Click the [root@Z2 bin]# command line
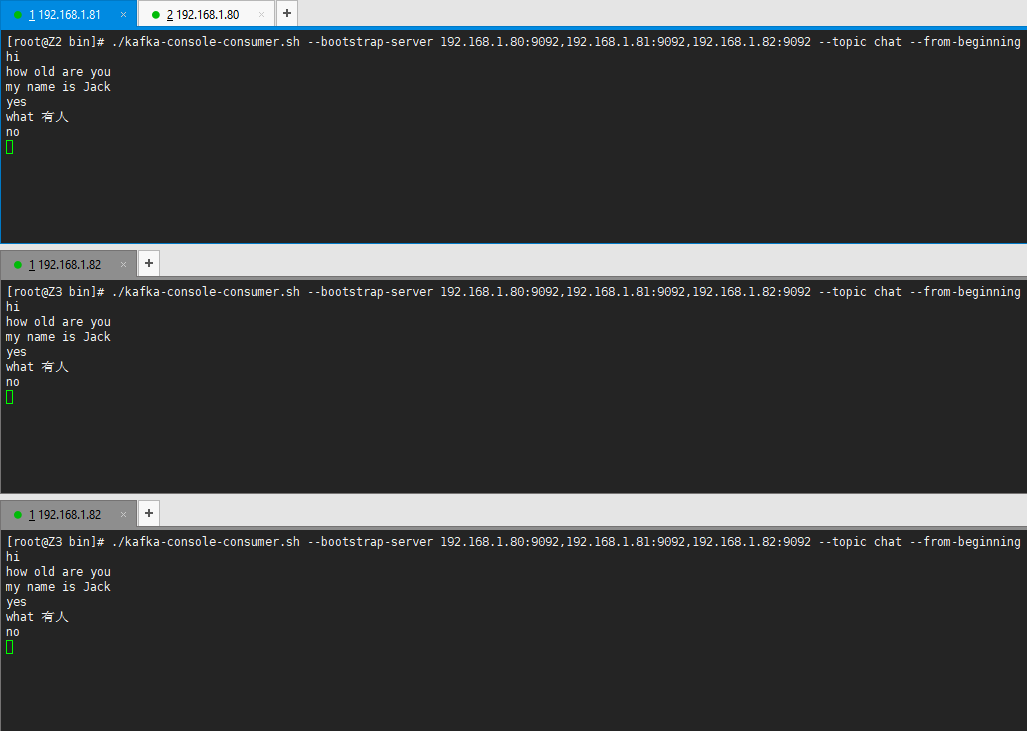This screenshot has height=731, width=1027. click(513, 42)
